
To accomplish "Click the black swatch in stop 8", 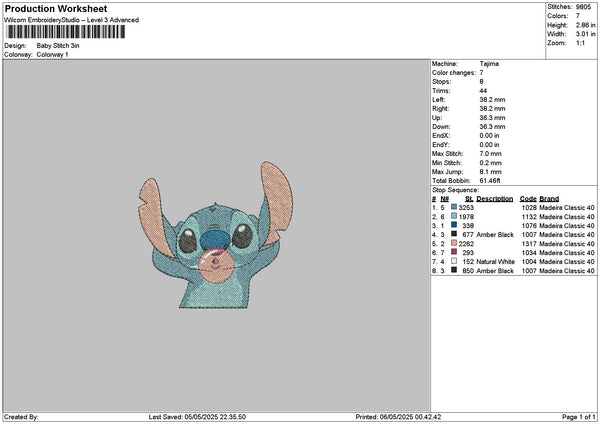I will (x=456, y=270).
